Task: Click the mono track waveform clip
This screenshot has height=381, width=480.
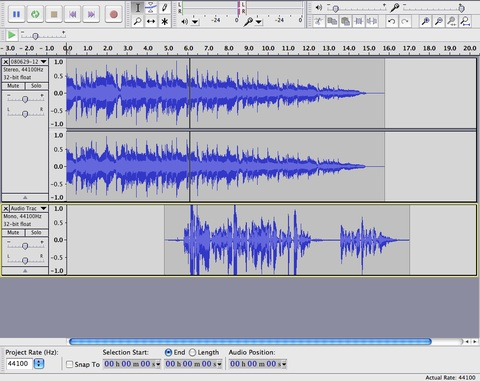Action: click(x=287, y=240)
